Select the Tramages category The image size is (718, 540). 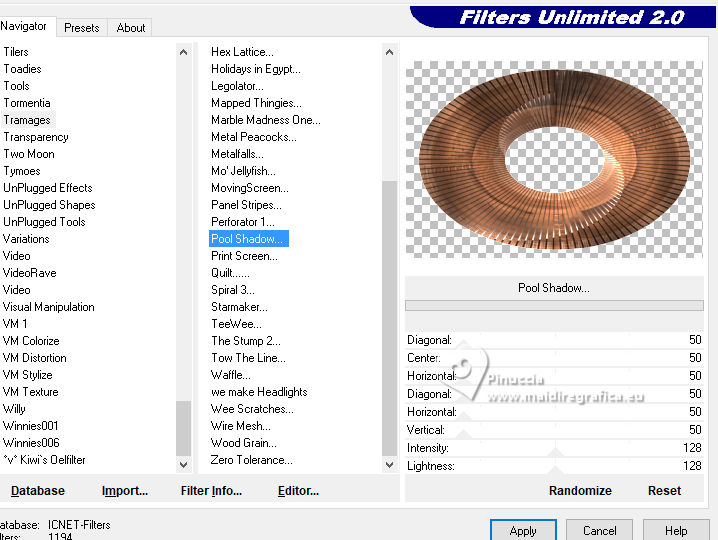[x=27, y=120]
